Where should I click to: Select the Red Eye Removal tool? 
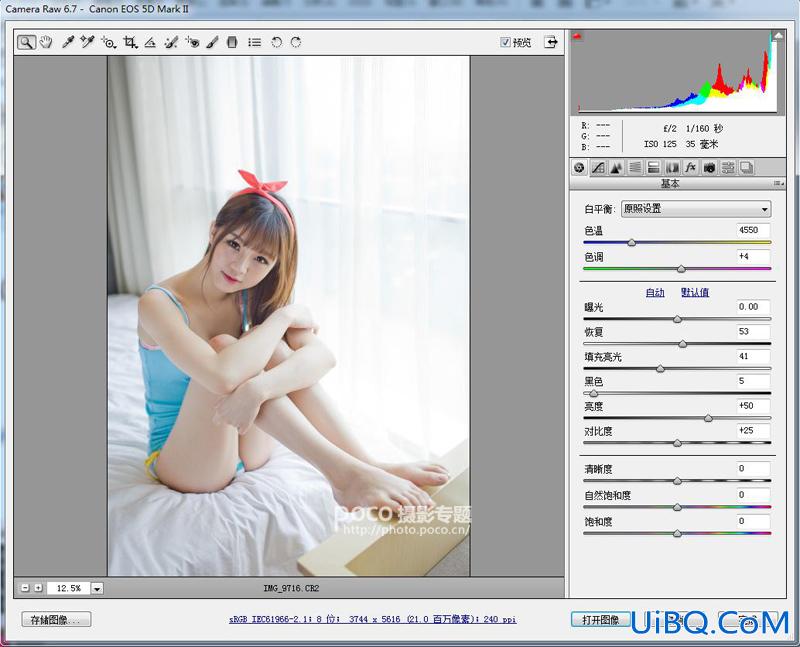pos(192,42)
